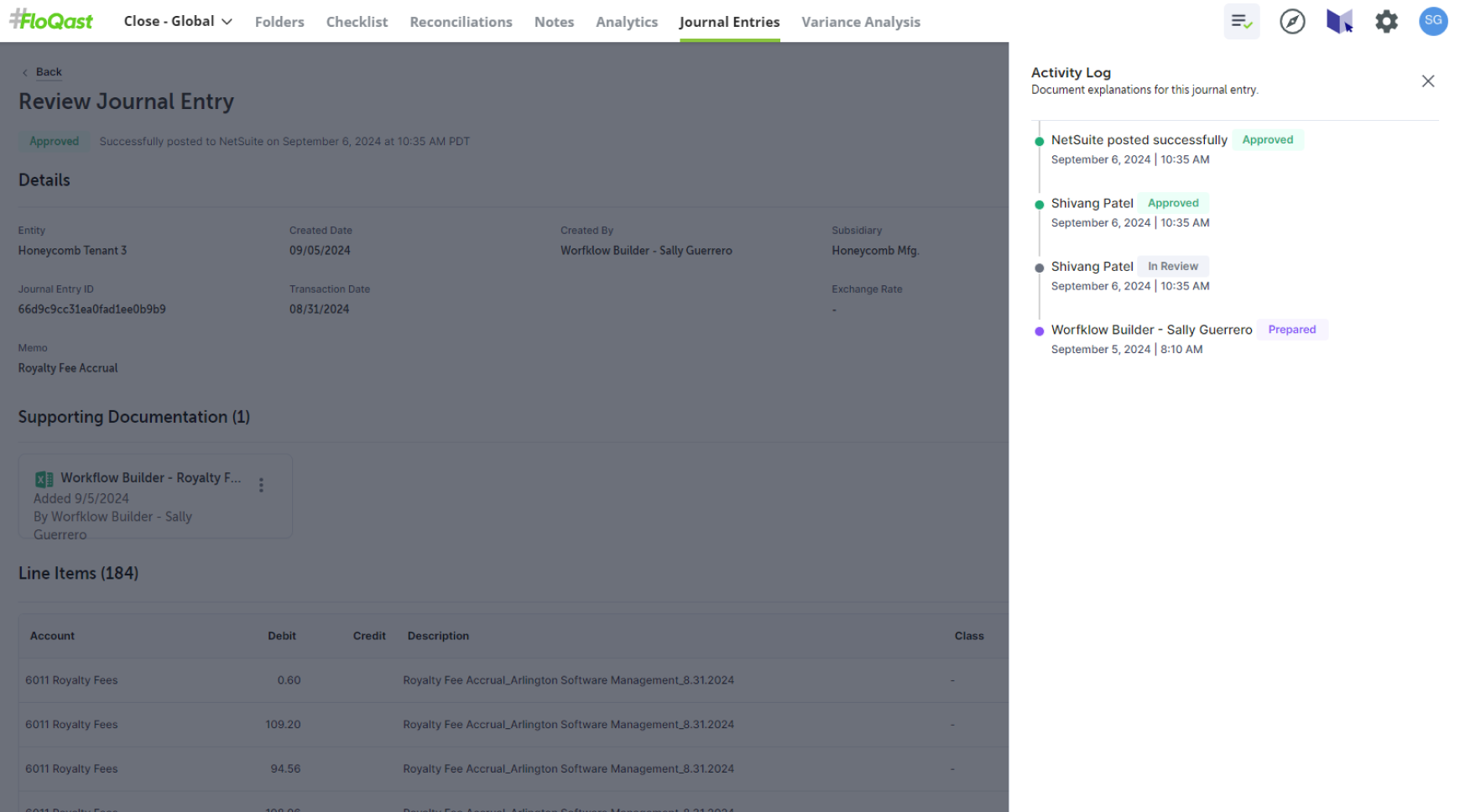The image size is (1460, 812).
Task: Click the In Review badge in Activity Log
Action: [x=1173, y=267]
